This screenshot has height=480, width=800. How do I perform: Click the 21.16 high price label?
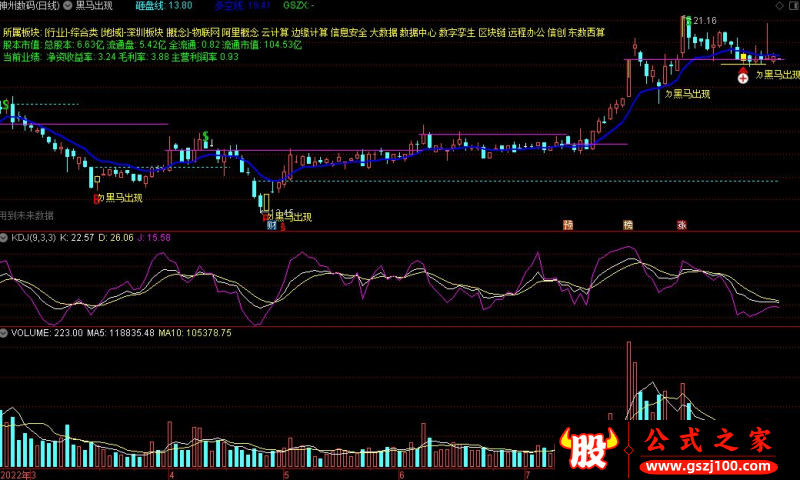[705, 21]
